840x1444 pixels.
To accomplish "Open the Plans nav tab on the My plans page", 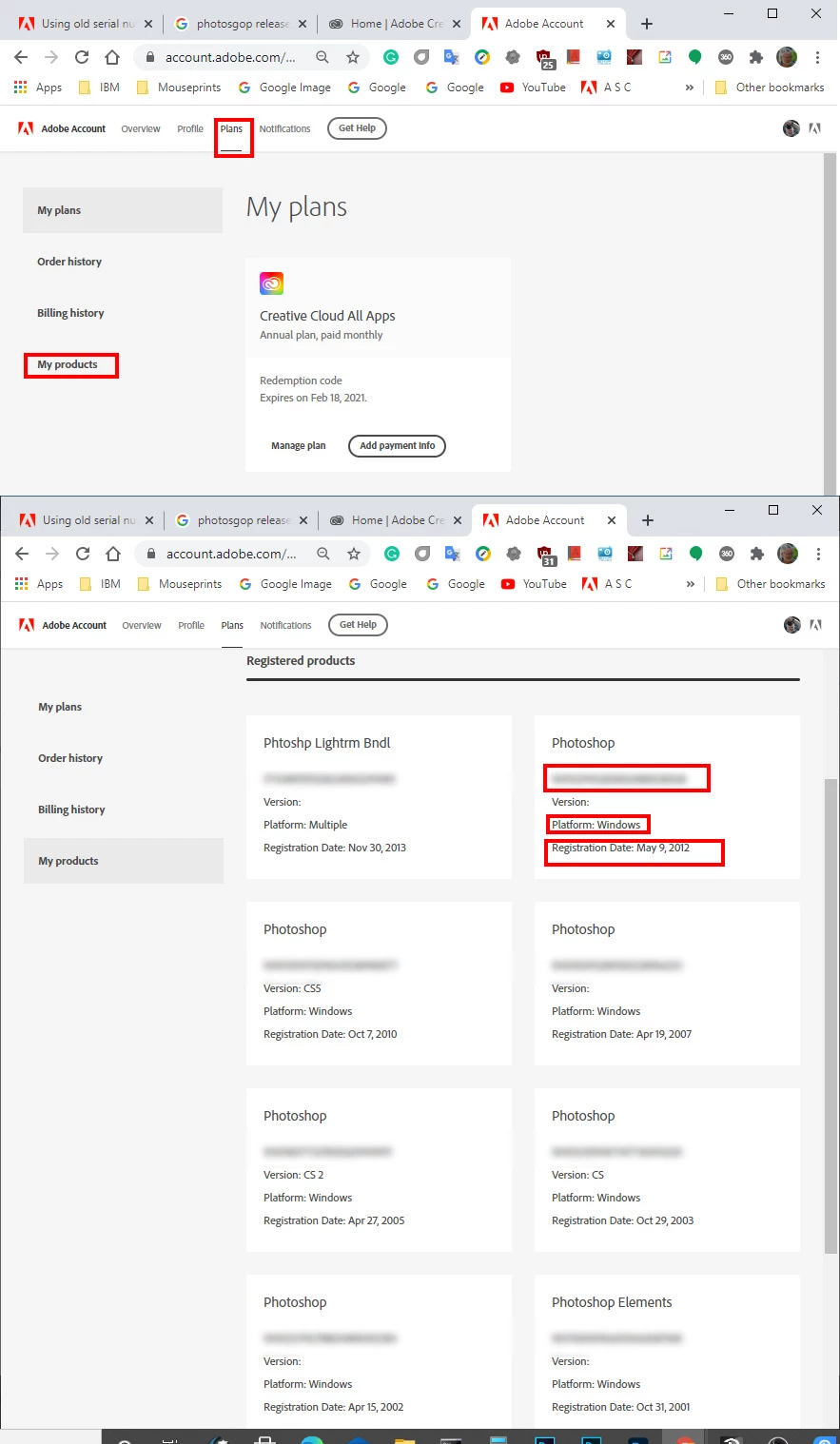I will [x=231, y=128].
